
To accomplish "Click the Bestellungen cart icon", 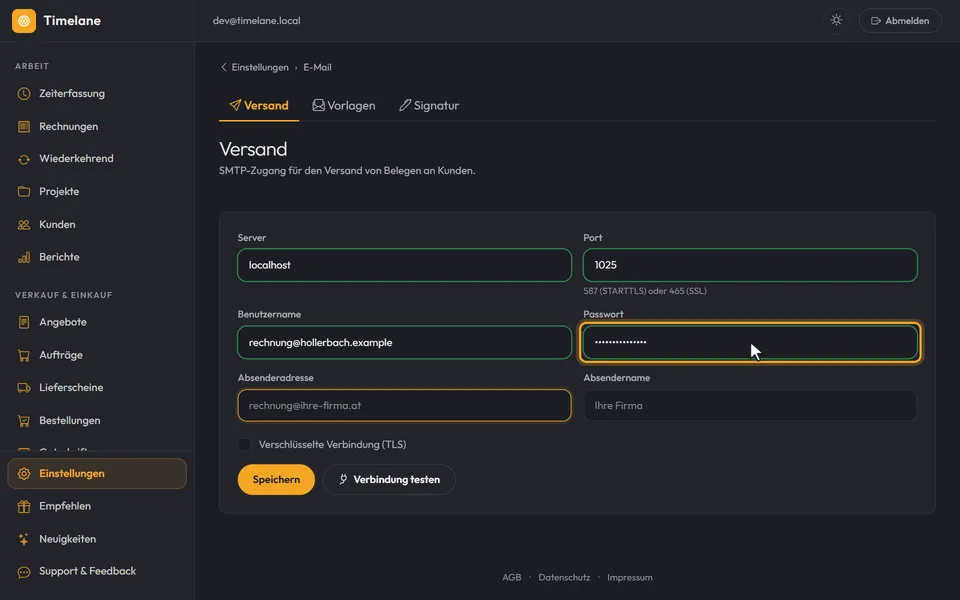I will (x=24, y=421).
